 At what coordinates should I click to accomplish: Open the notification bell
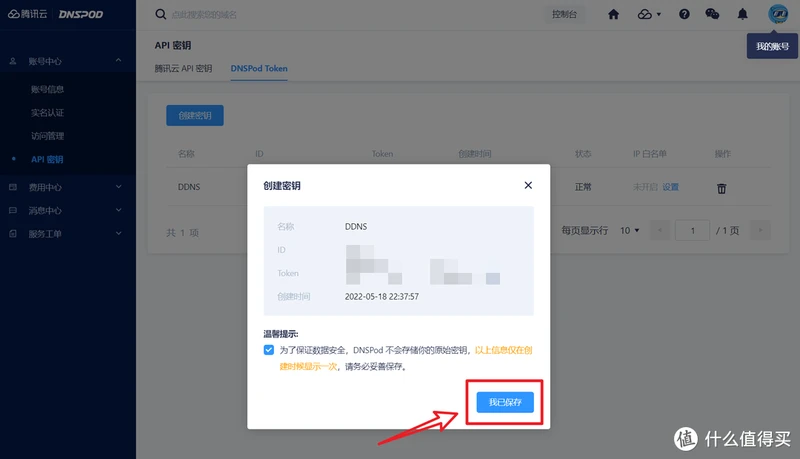click(x=742, y=14)
